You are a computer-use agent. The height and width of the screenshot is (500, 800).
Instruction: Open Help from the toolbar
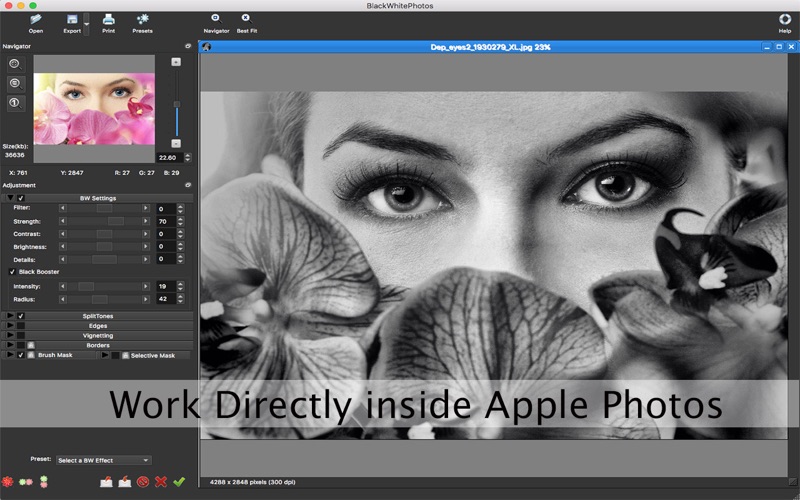pyautogui.click(x=785, y=23)
